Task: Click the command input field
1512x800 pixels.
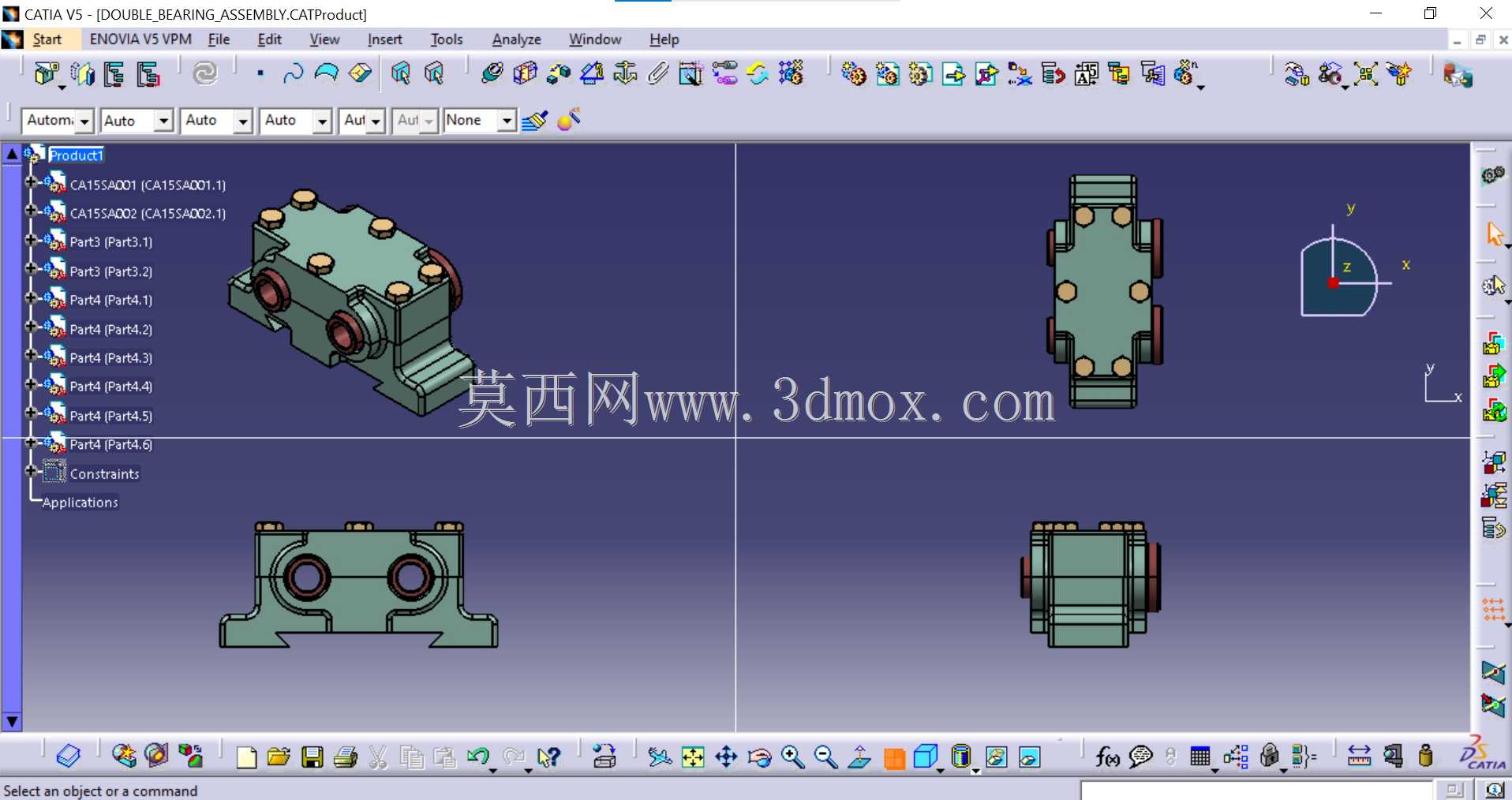Action: 1256,790
